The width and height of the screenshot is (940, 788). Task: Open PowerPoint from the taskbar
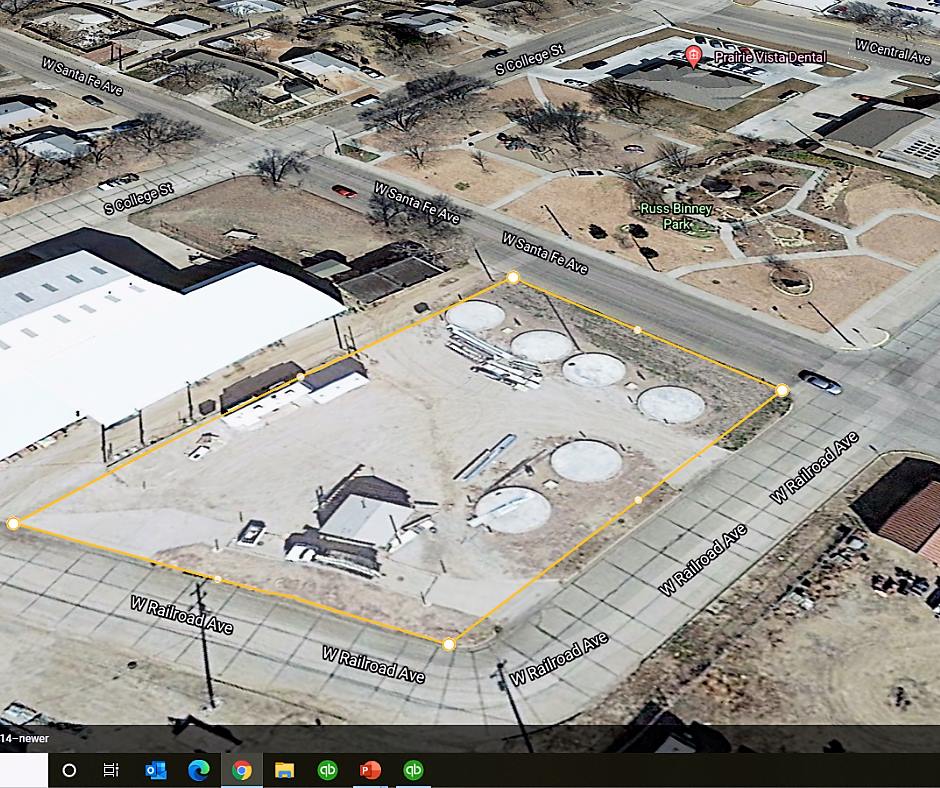[370, 770]
